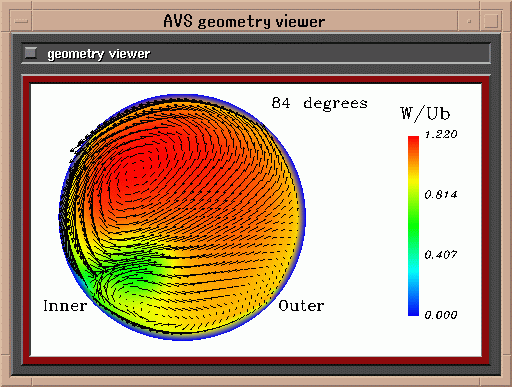Click the AVS geometry viewer title bar
Image resolution: width=512 pixels, height=387 pixels.
244,21
